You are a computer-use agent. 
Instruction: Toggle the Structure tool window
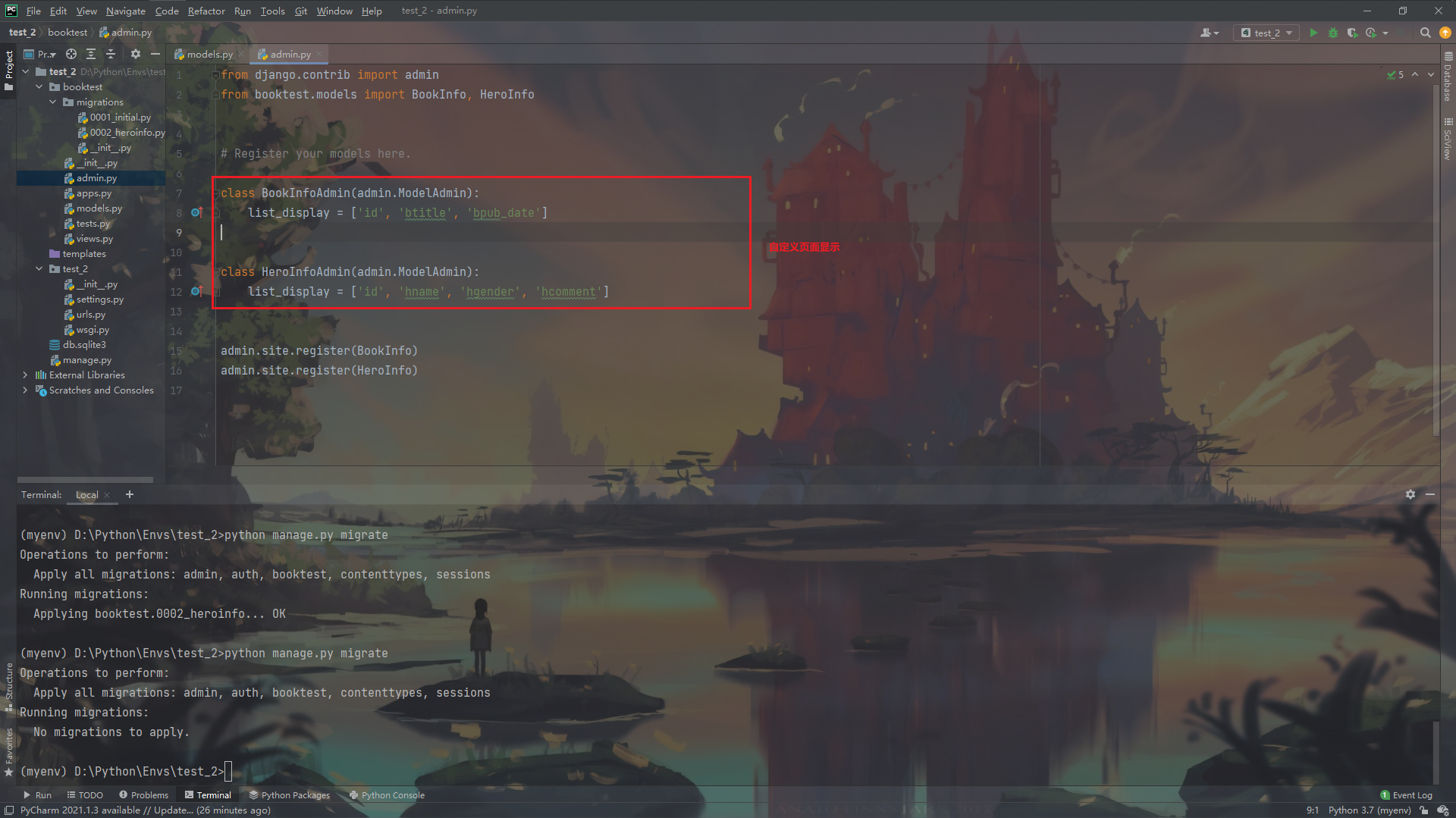pyautogui.click(x=8, y=686)
